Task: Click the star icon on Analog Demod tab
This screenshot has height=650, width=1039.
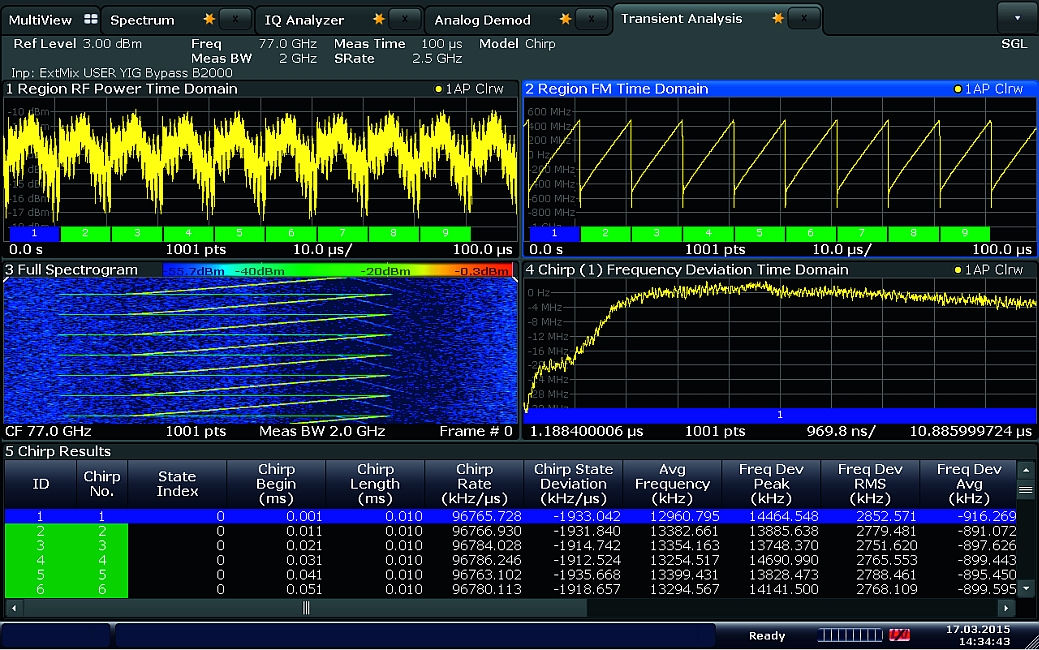Action: (x=565, y=20)
